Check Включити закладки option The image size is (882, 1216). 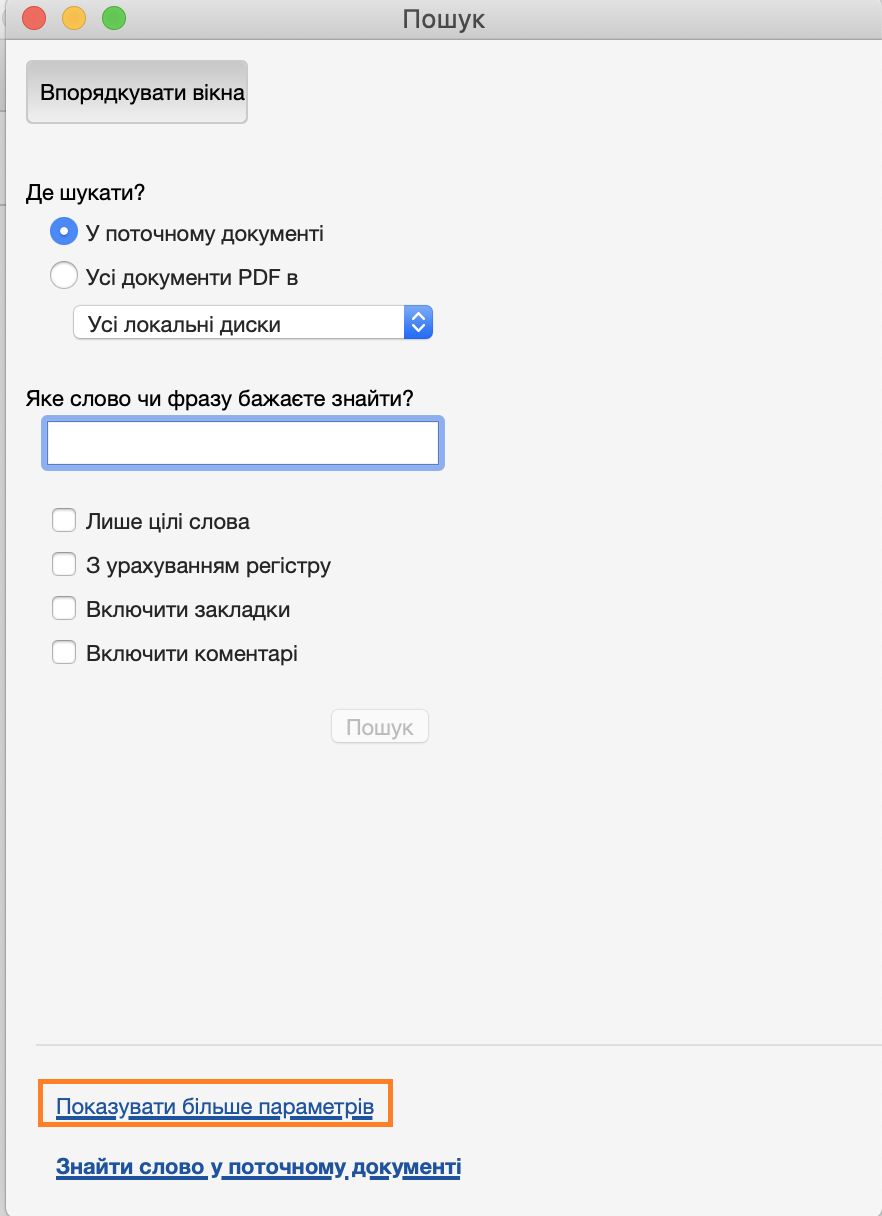(x=64, y=609)
